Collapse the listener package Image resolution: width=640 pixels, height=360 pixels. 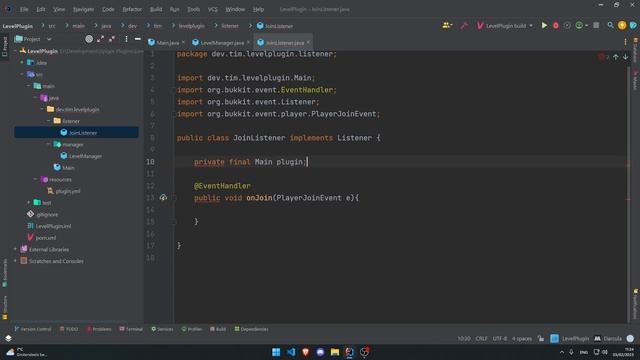tap(49, 121)
